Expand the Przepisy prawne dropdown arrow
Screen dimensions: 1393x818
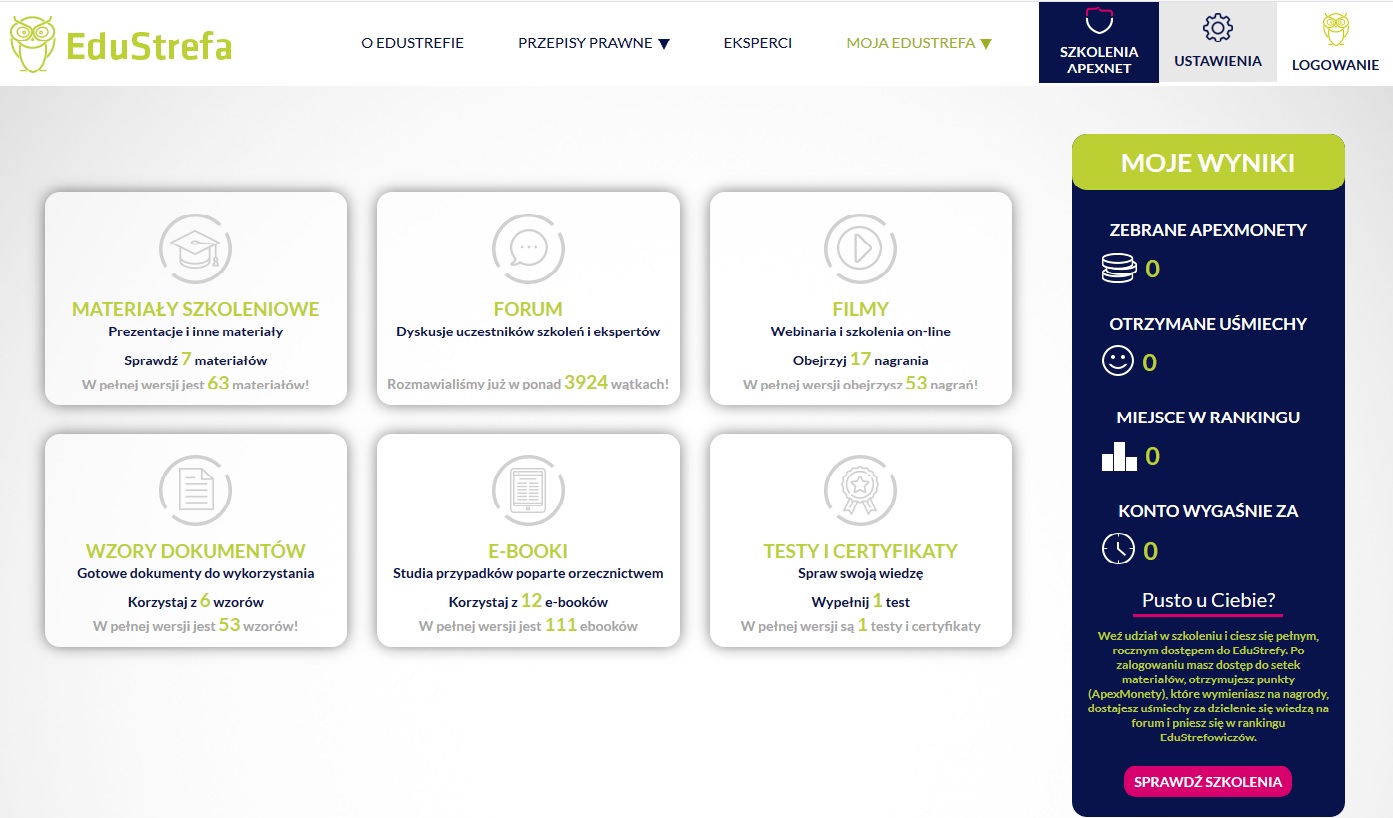click(x=664, y=43)
